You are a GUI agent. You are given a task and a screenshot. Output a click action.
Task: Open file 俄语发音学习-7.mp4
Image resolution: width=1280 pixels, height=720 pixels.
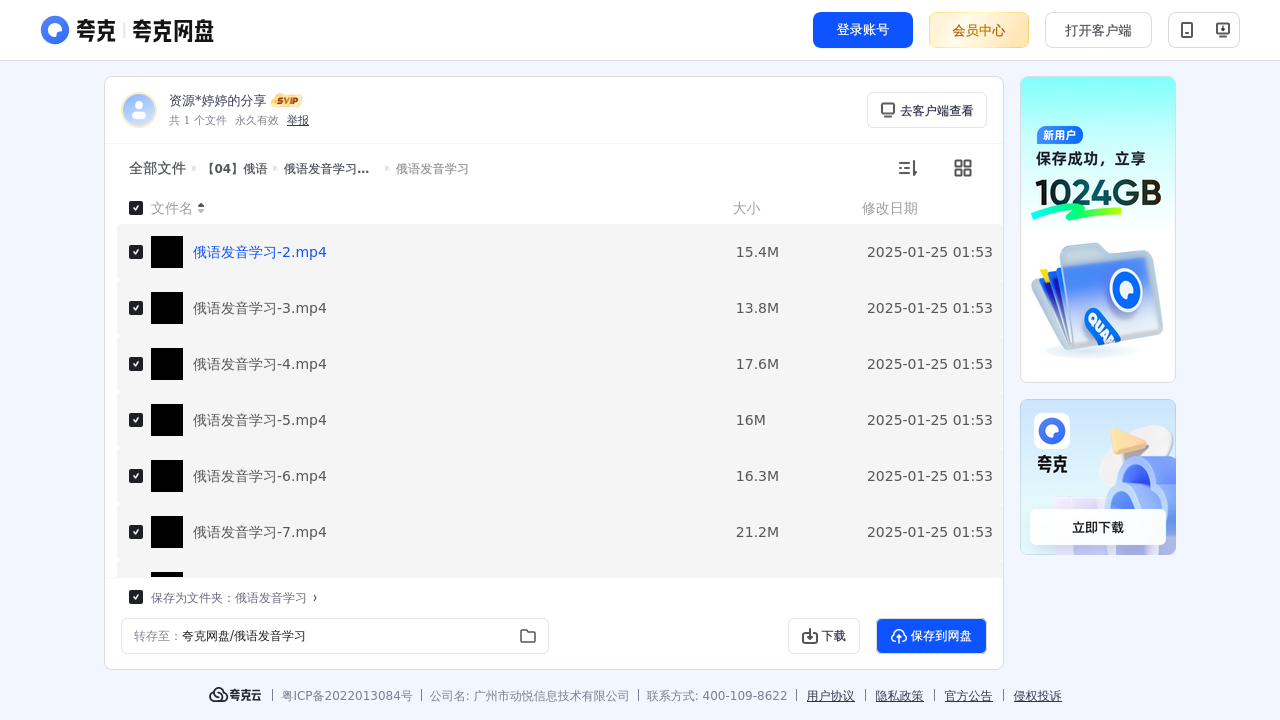[x=260, y=532]
